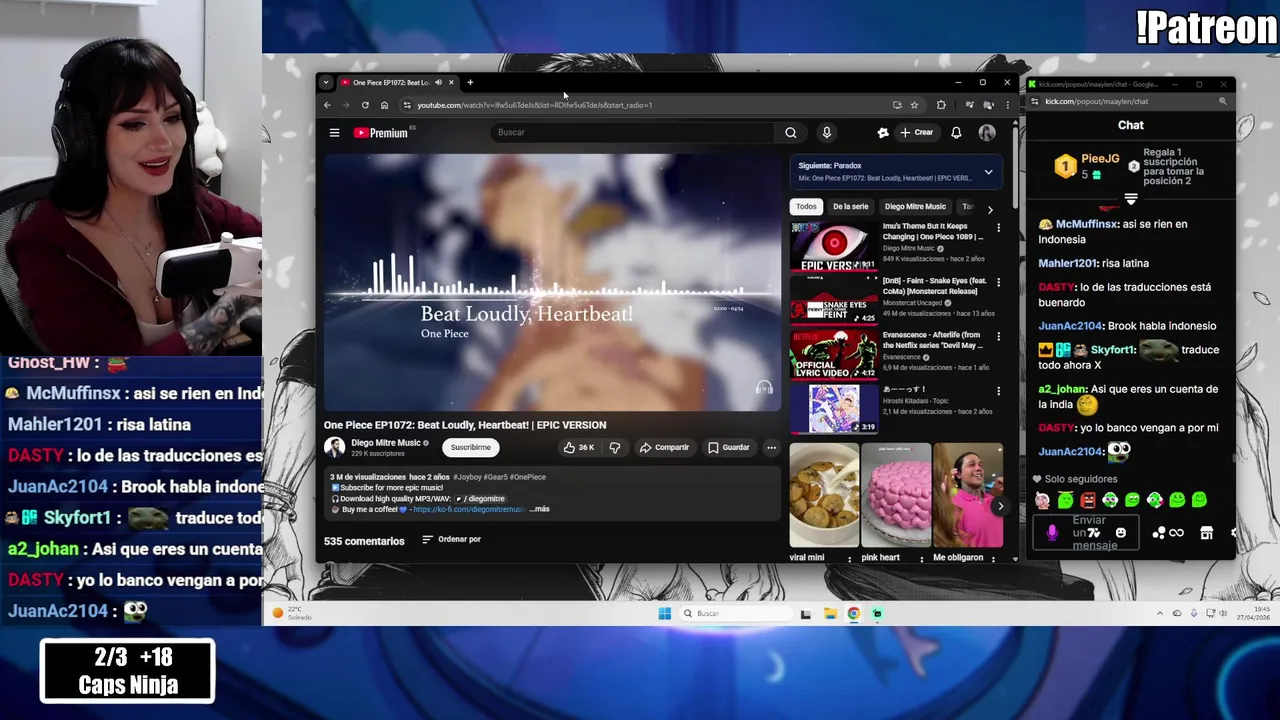Open Chrome tab search dropdown arrow
The height and width of the screenshot is (720, 1280).
click(325, 82)
